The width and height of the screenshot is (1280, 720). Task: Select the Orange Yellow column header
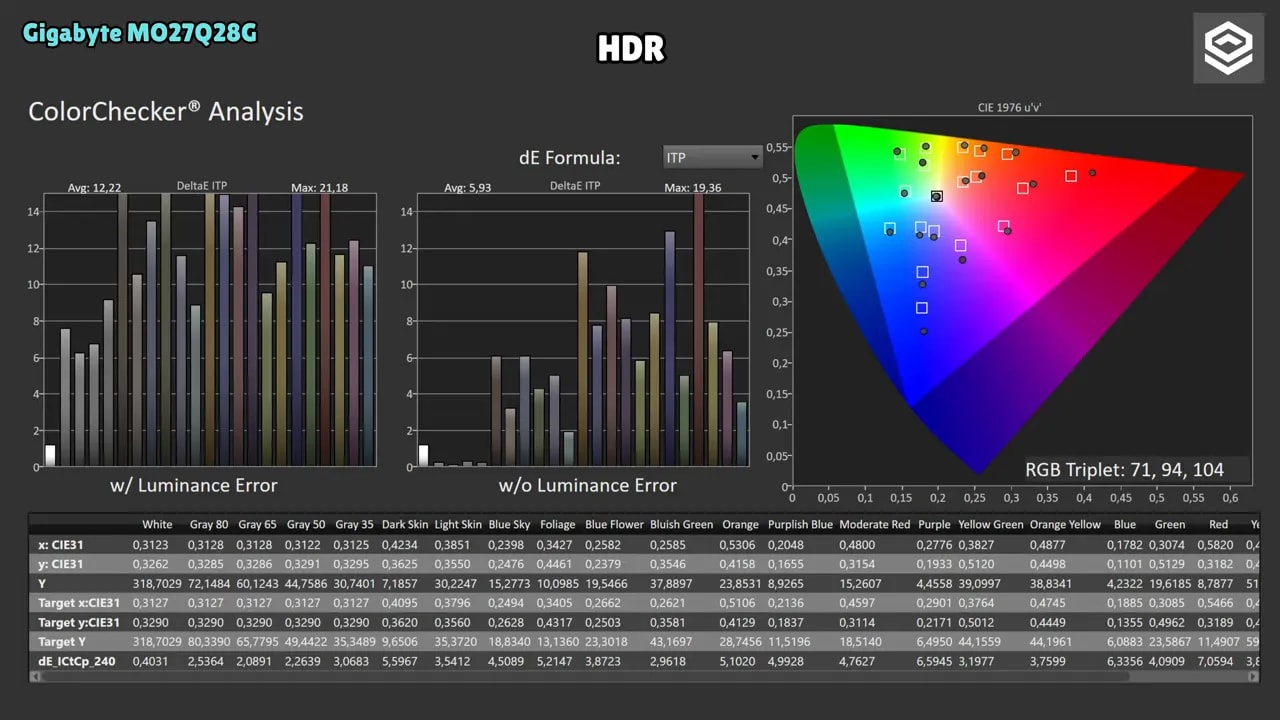(x=1065, y=525)
